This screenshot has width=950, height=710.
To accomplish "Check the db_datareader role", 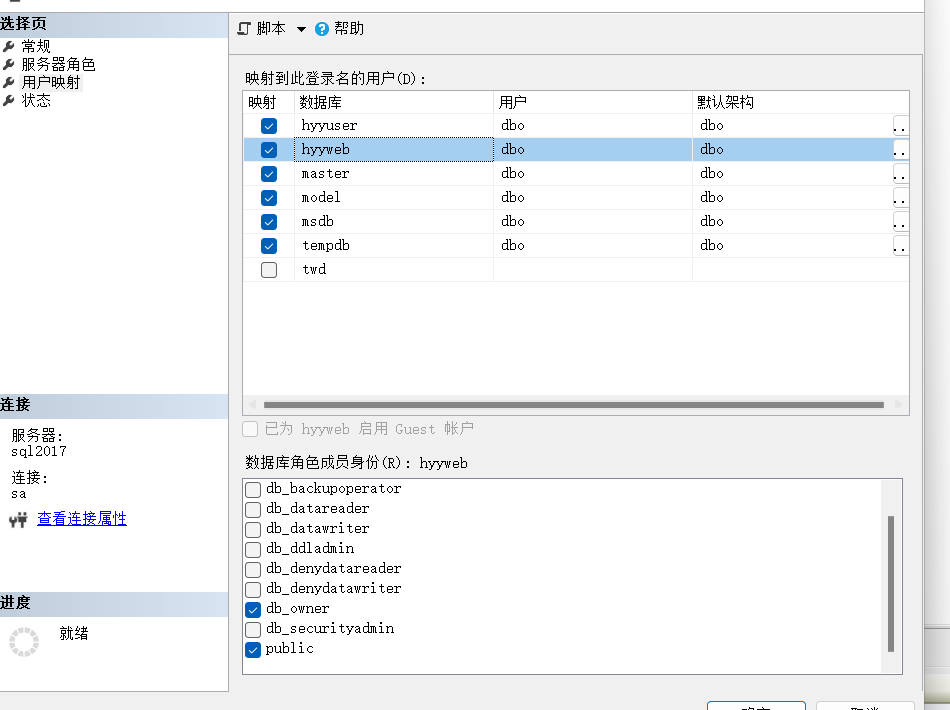I will [253, 509].
